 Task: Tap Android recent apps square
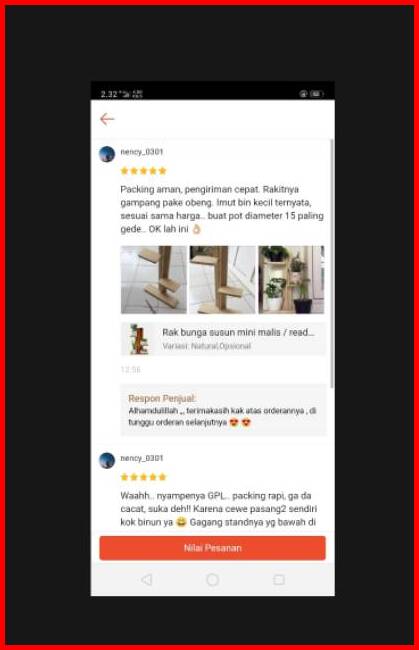click(x=279, y=580)
